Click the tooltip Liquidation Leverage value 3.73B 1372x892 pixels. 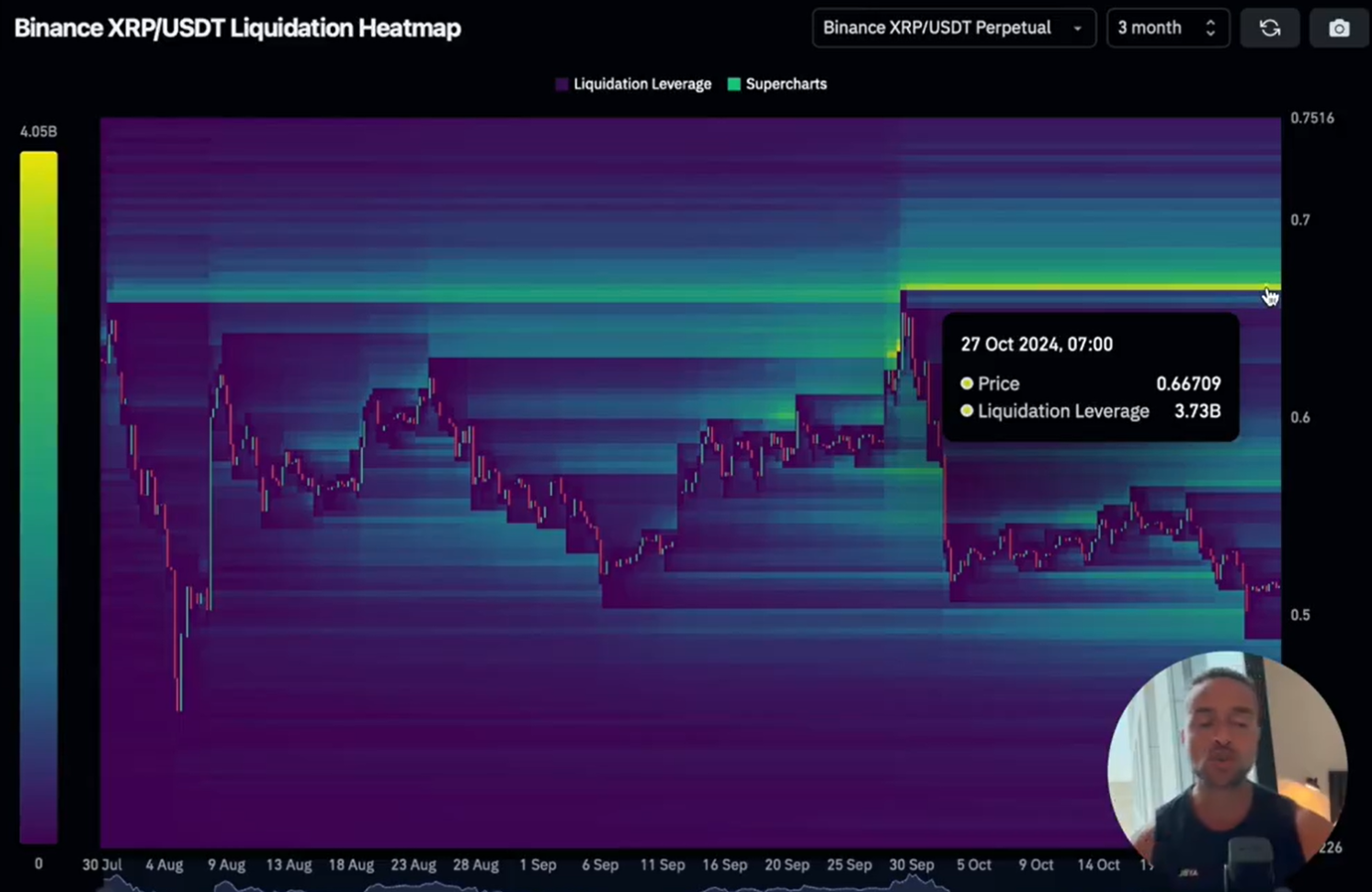point(1197,412)
